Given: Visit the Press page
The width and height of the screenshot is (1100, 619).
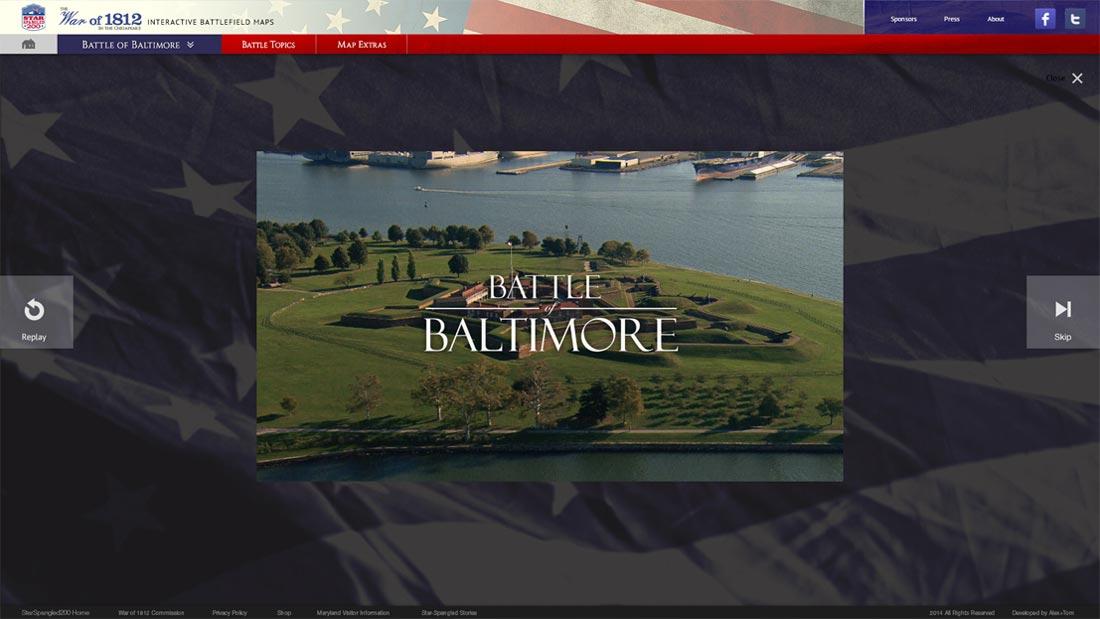Looking at the screenshot, I should pyautogui.click(x=951, y=18).
